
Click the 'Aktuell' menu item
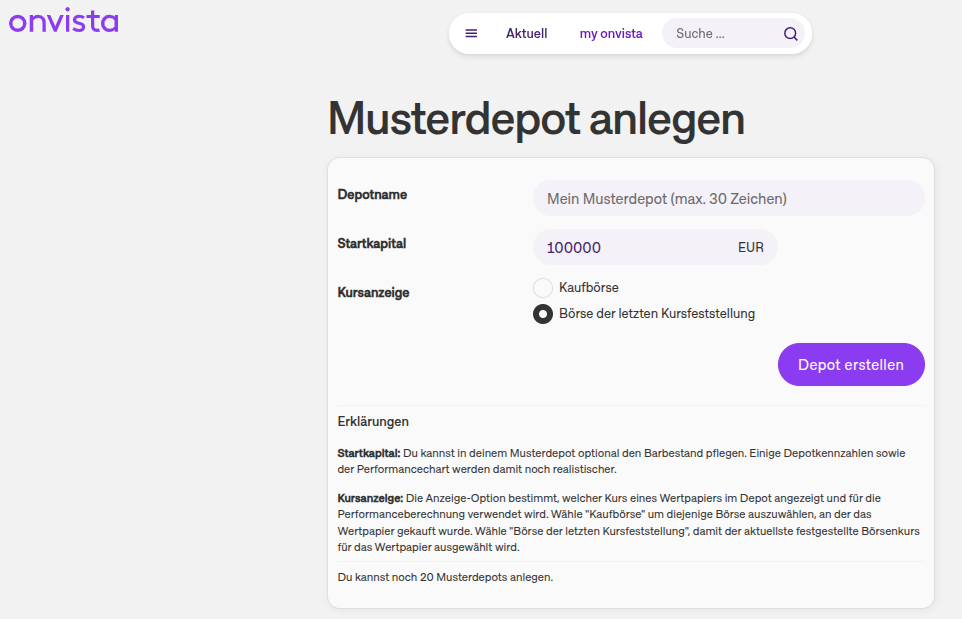click(x=526, y=33)
